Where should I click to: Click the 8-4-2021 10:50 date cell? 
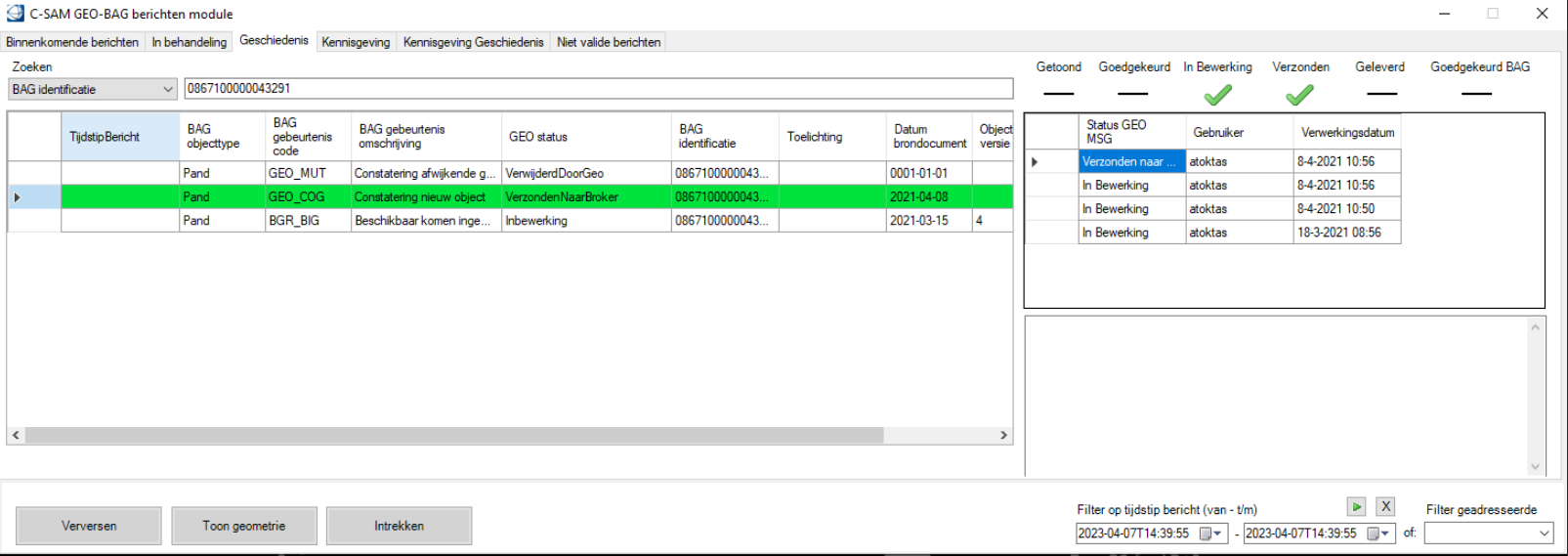click(1347, 209)
